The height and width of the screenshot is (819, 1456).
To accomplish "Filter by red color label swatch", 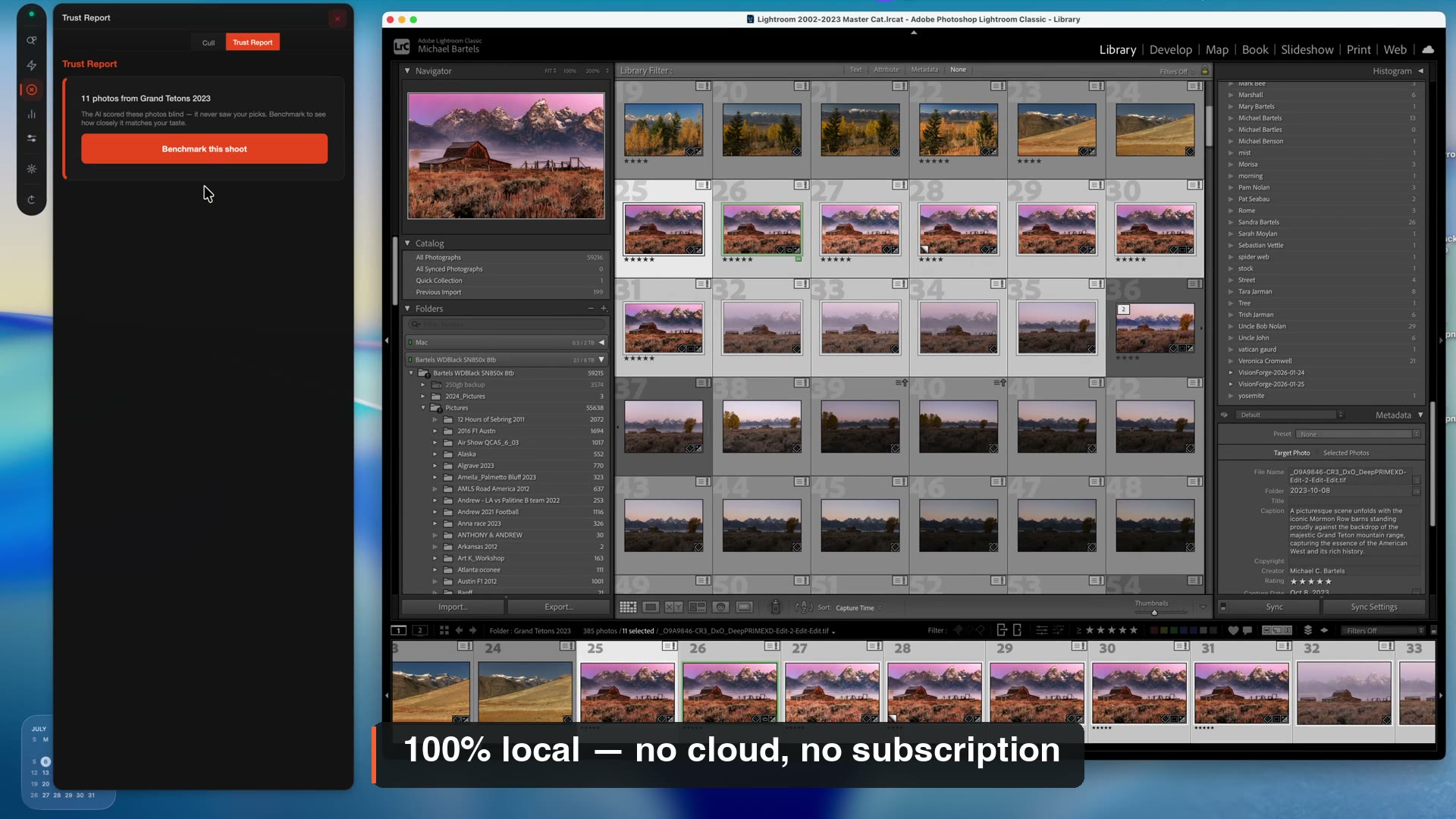I will pos(1154,630).
